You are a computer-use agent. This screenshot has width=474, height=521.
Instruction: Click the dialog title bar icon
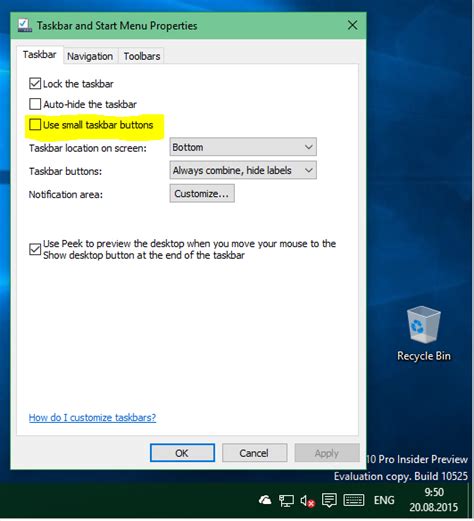(x=25, y=25)
